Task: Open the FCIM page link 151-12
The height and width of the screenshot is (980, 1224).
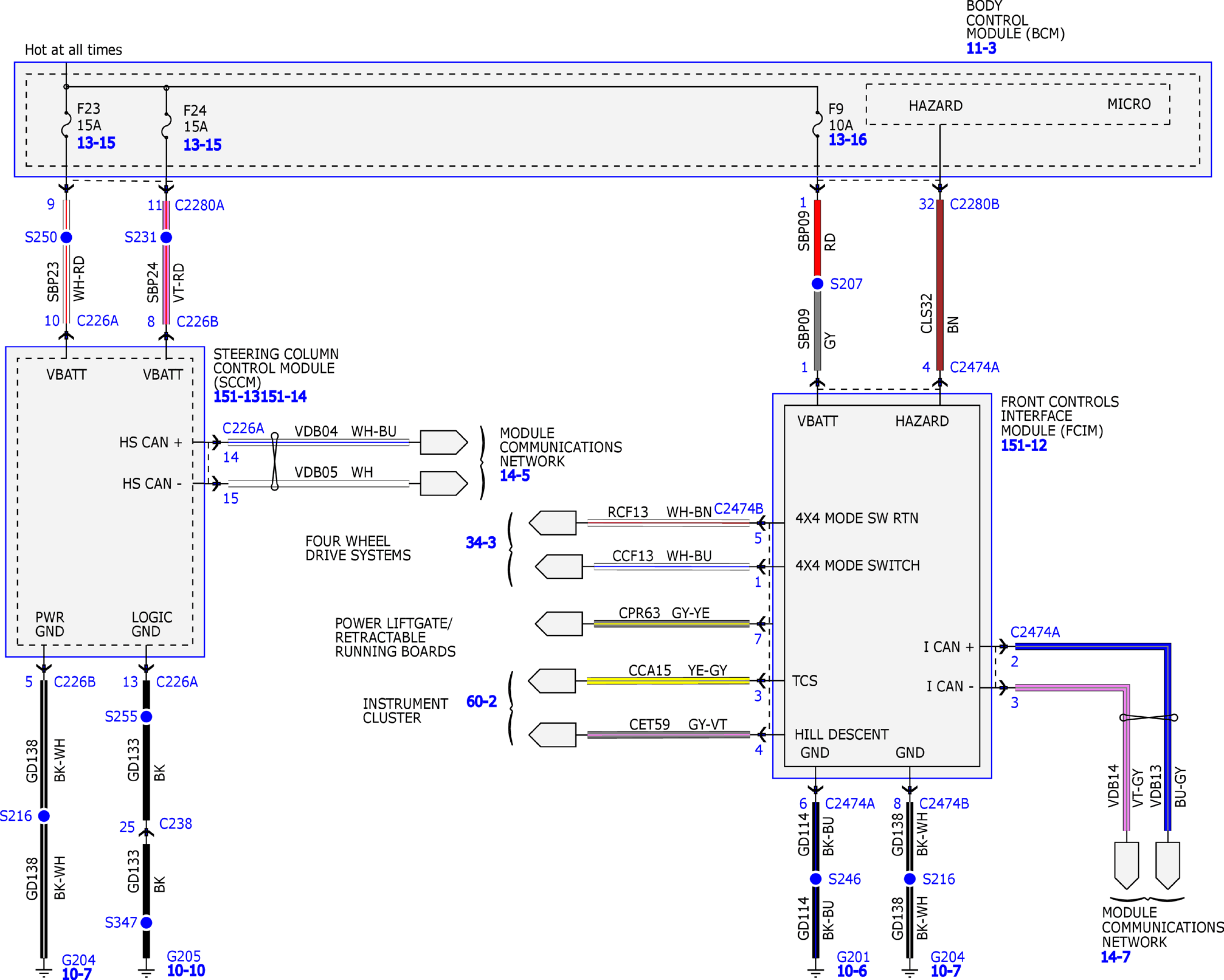Action: pos(1023,445)
